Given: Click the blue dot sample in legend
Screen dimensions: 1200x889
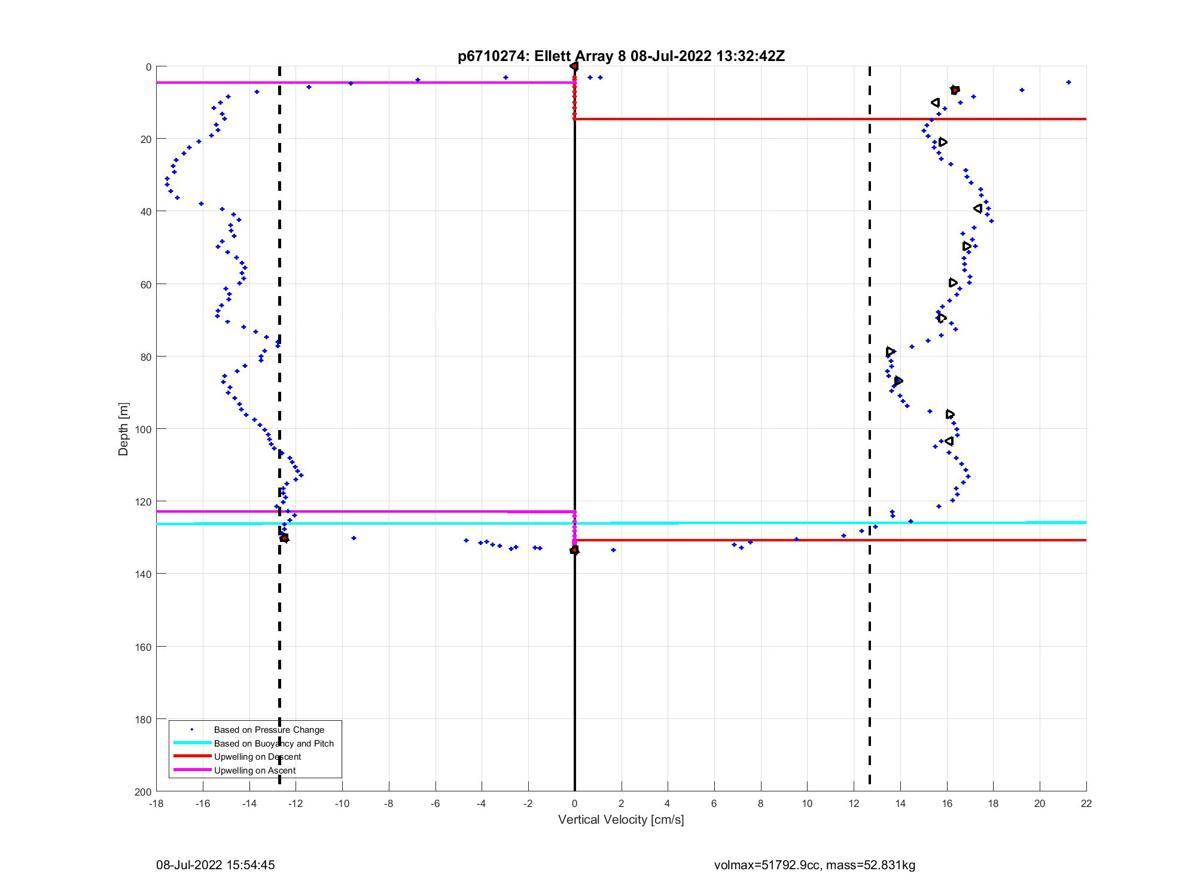Looking at the screenshot, I should (191, 729).
